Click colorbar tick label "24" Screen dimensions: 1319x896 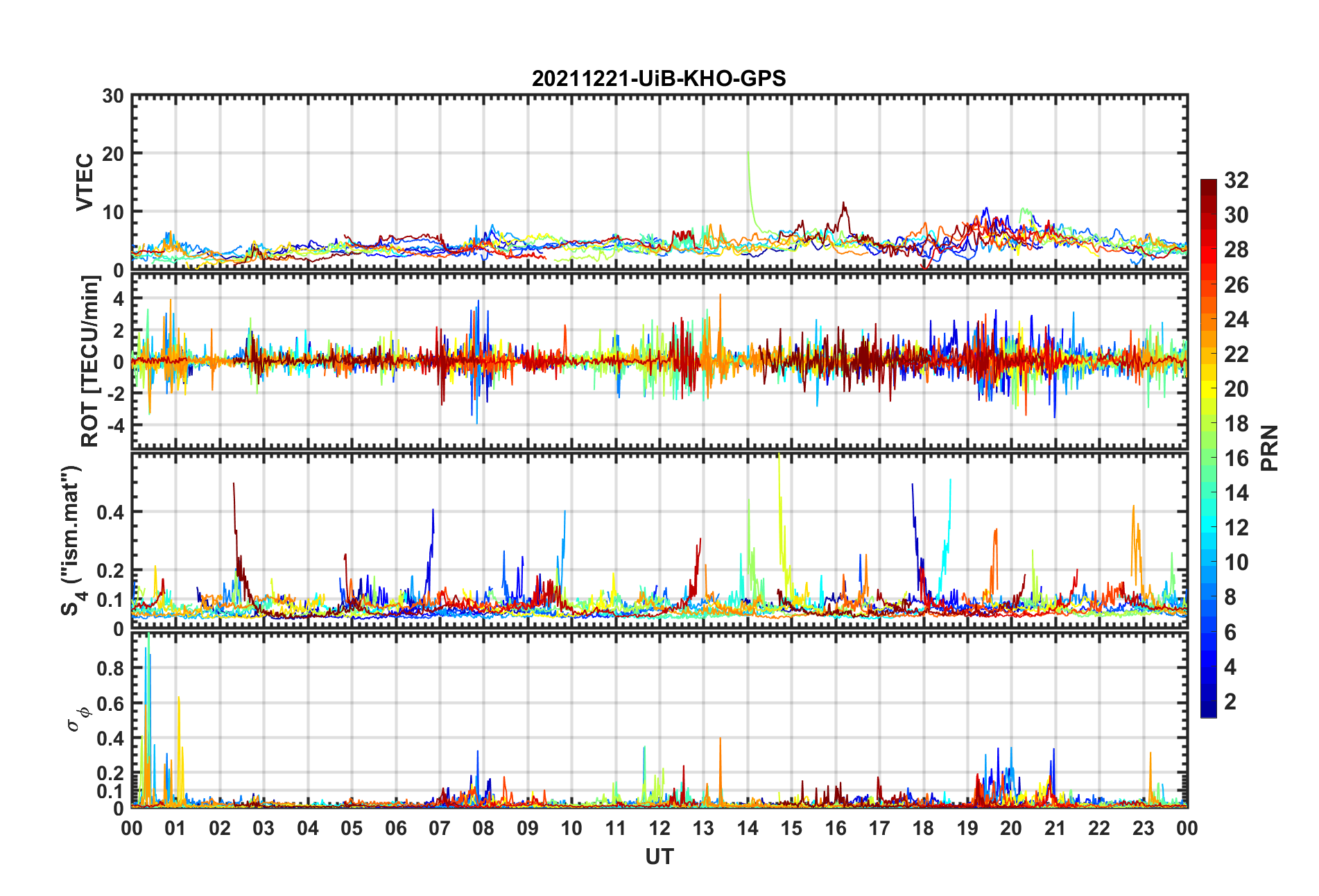click(1236, 319)
